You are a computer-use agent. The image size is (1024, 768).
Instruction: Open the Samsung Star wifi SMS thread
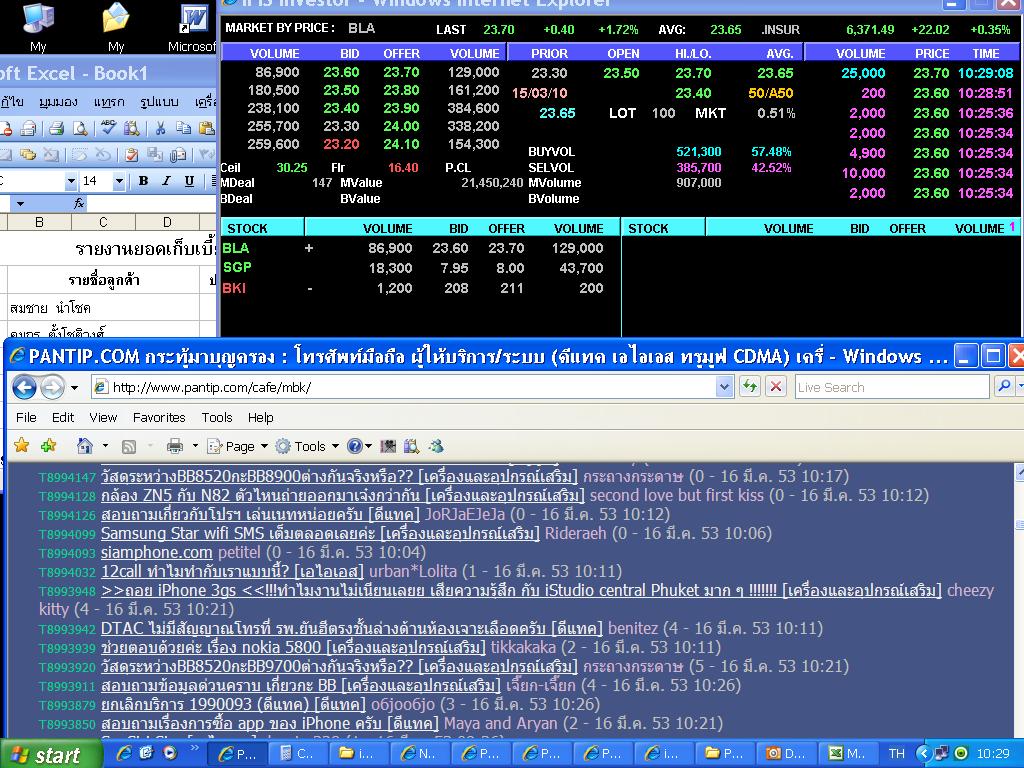pos(320,534)
